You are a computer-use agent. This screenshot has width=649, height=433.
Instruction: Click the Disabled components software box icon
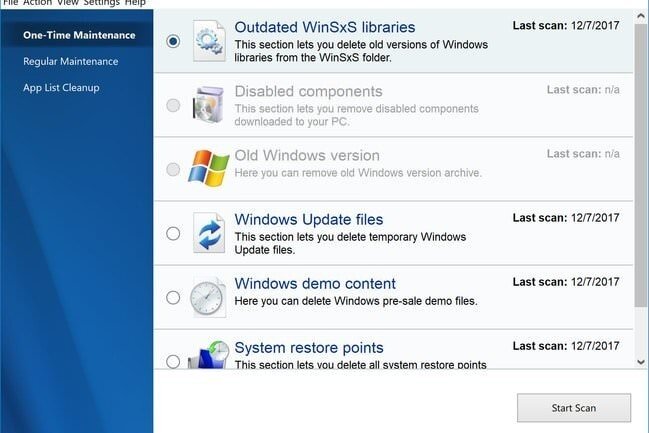pyautogui.click(x=208, y=104)
